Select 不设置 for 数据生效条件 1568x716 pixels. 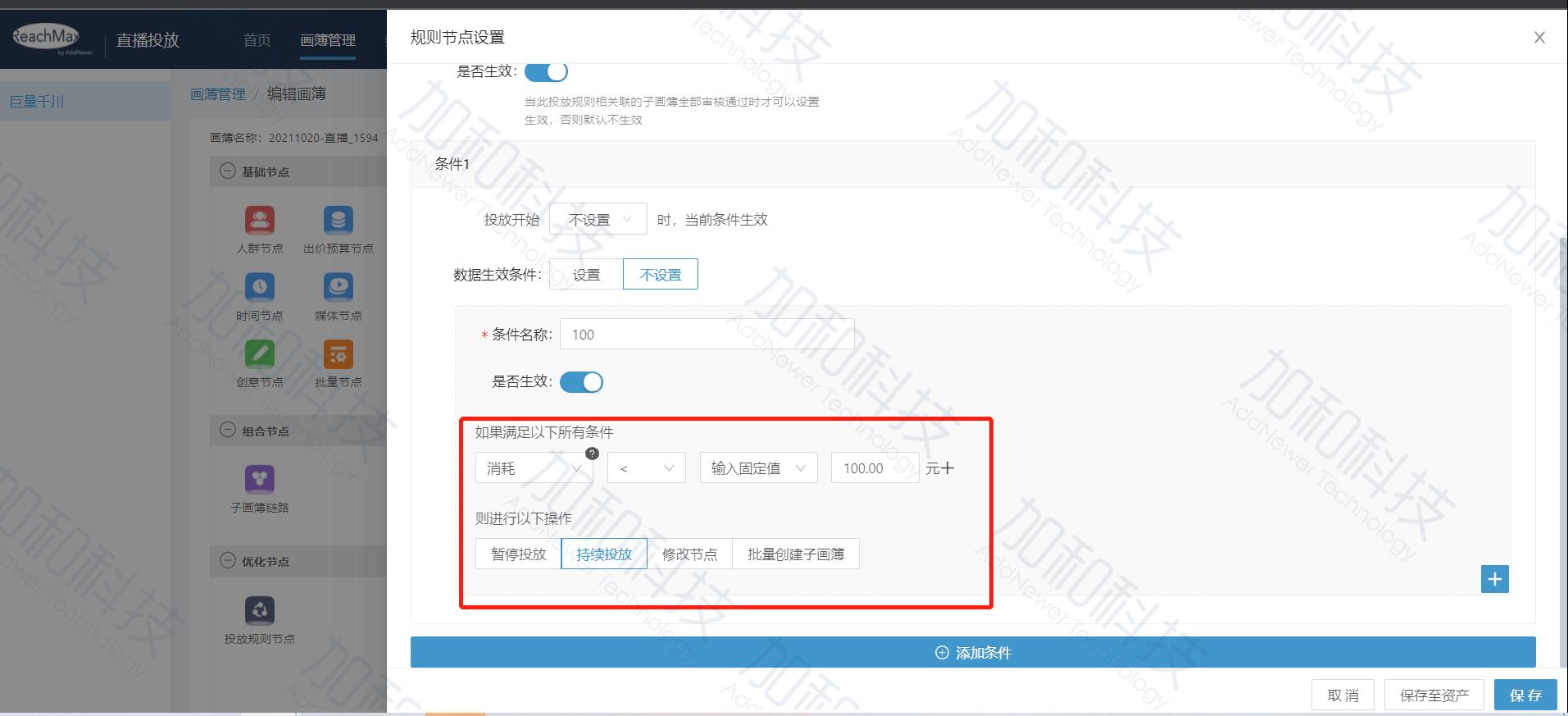tap(661, 275)
